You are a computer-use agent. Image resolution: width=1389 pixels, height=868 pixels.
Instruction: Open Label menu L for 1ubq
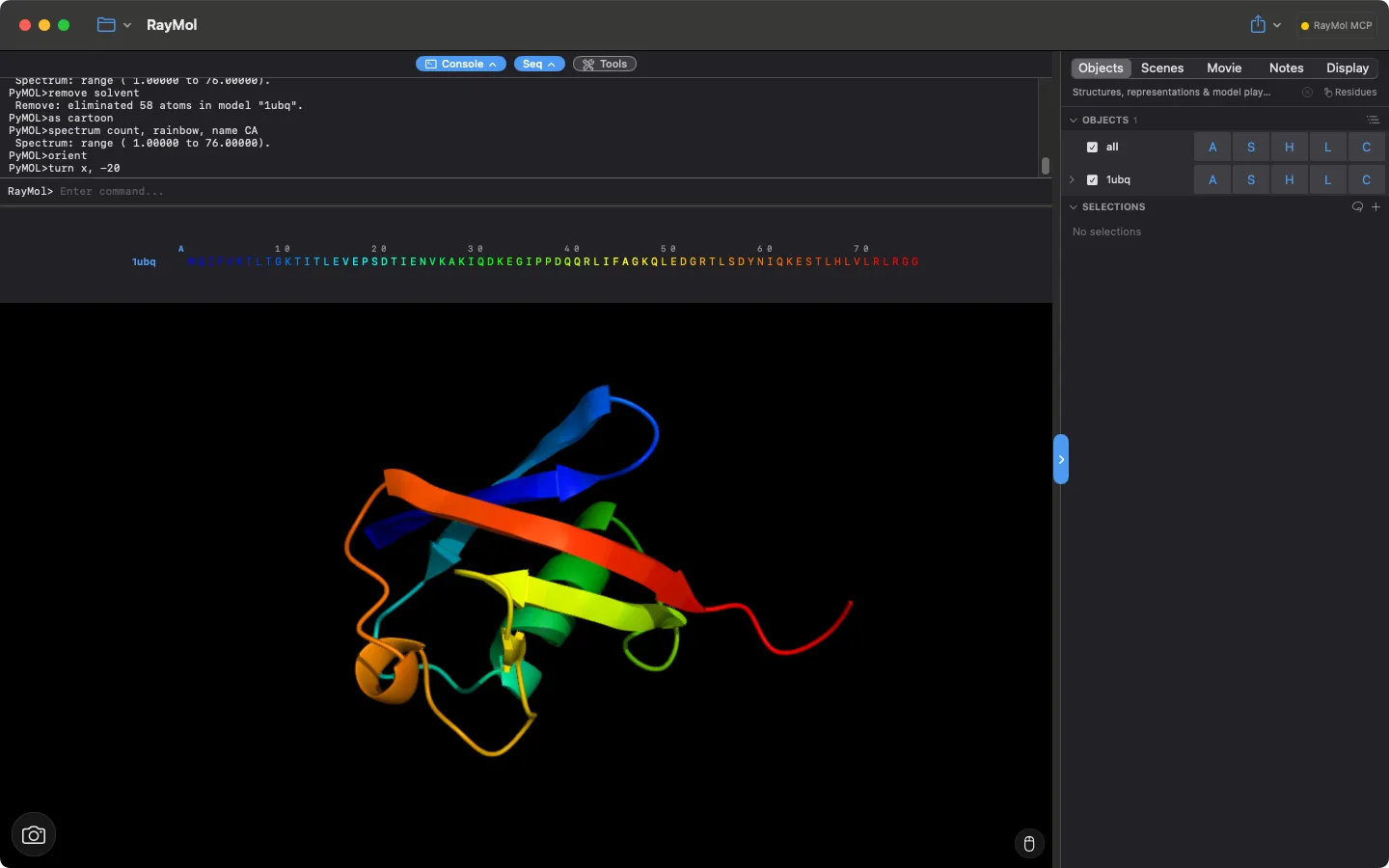(x=1328, y=179)
